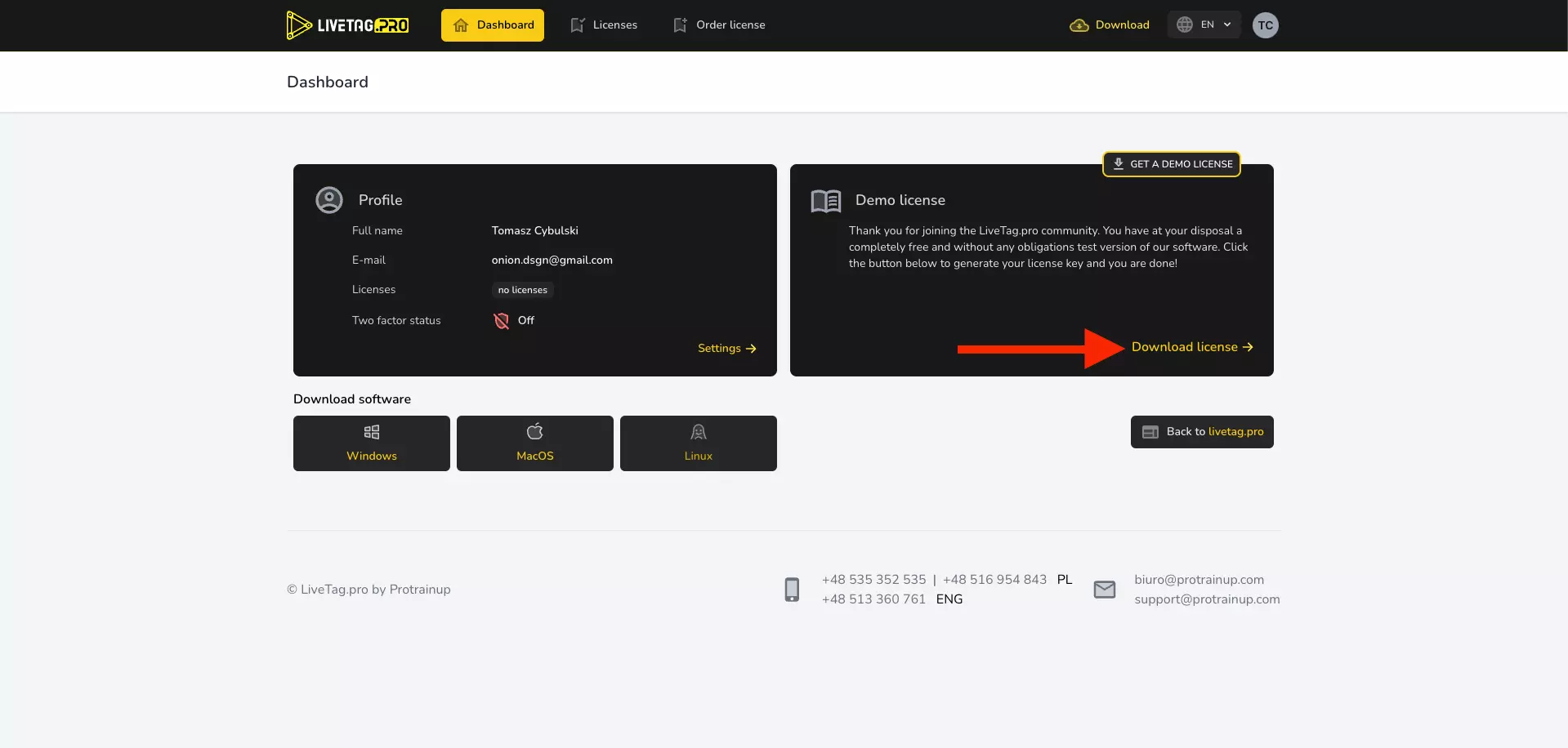This screenshot has height=748, width=1568.
Task: Download the Linux software
Action: pos(699,443)
